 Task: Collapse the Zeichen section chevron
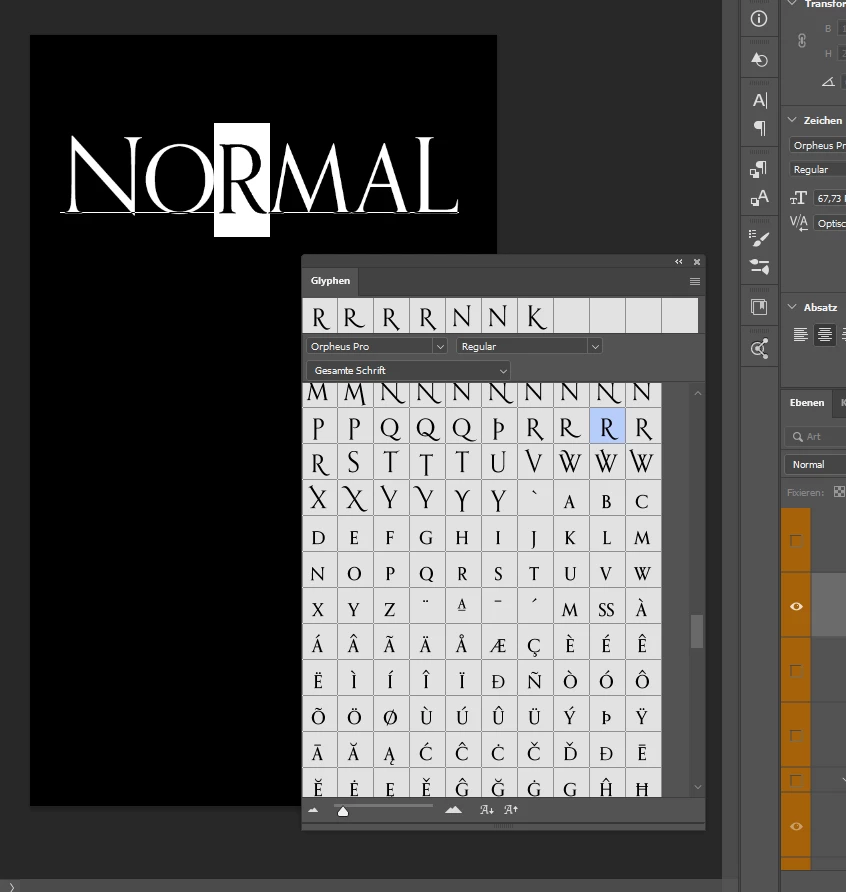[x=792, y=120]
